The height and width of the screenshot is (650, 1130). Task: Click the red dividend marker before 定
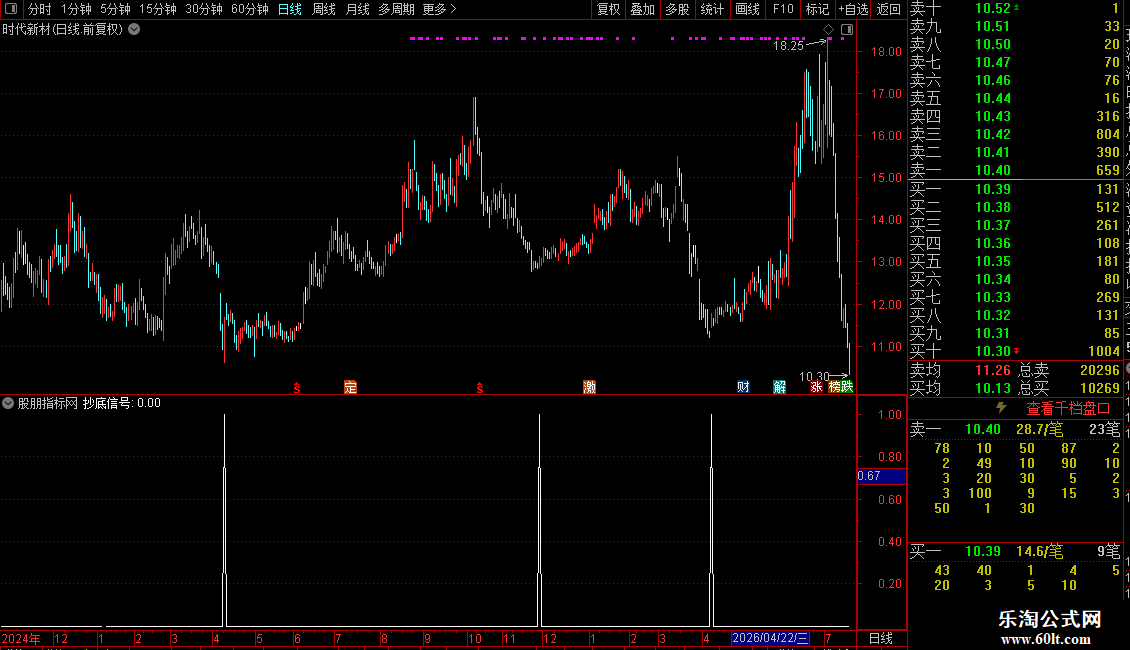(297, 388)
